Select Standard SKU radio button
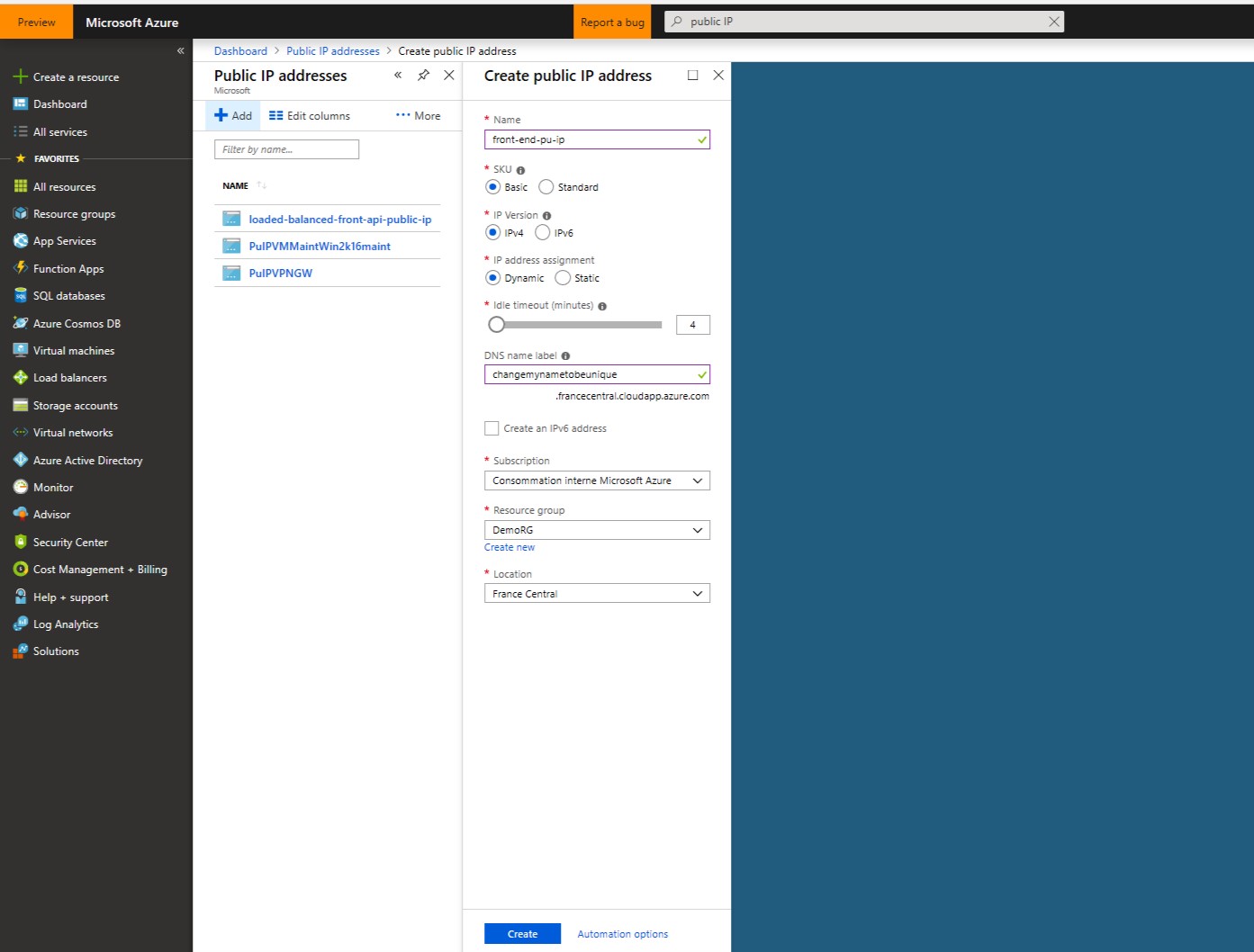This screenshot has height=952, width=1254. (546, 187)
